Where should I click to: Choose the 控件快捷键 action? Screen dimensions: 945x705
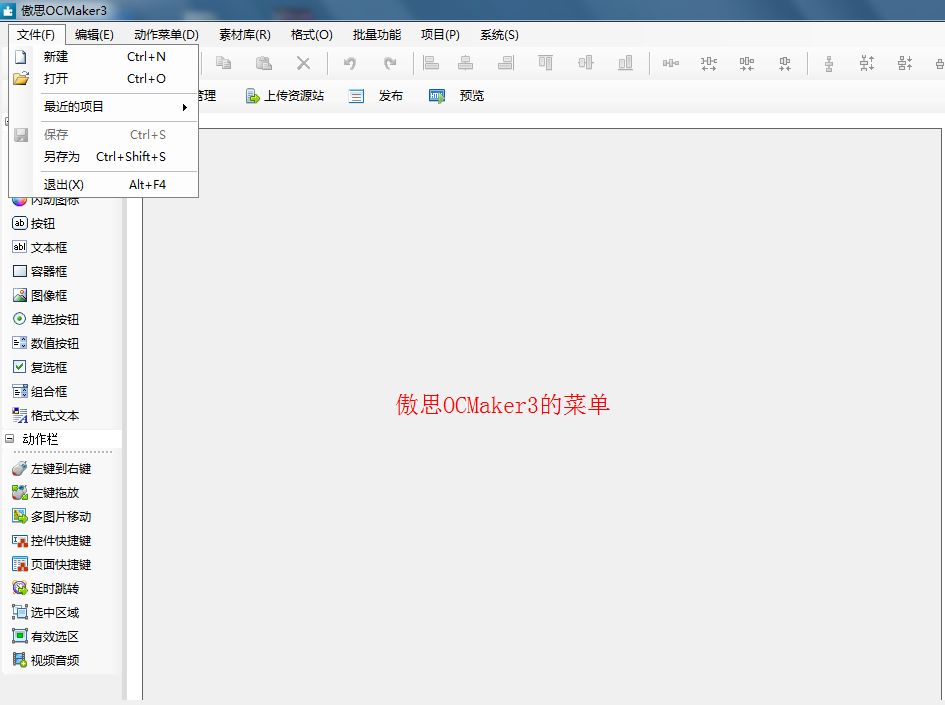(52, 540)
